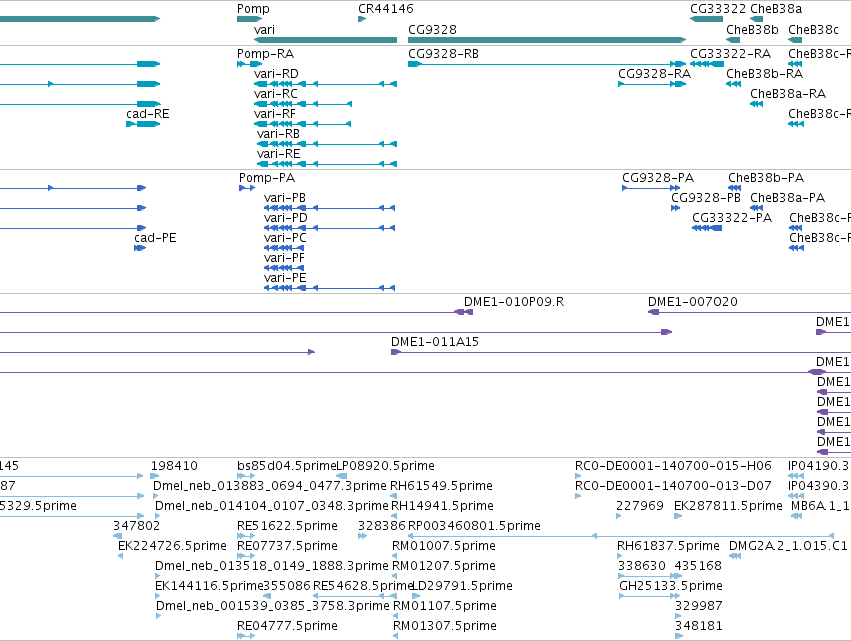Screen dimensions: 851x641
Task: Click the RM01007.5prime EST label
Action: (x=444, y=546)
